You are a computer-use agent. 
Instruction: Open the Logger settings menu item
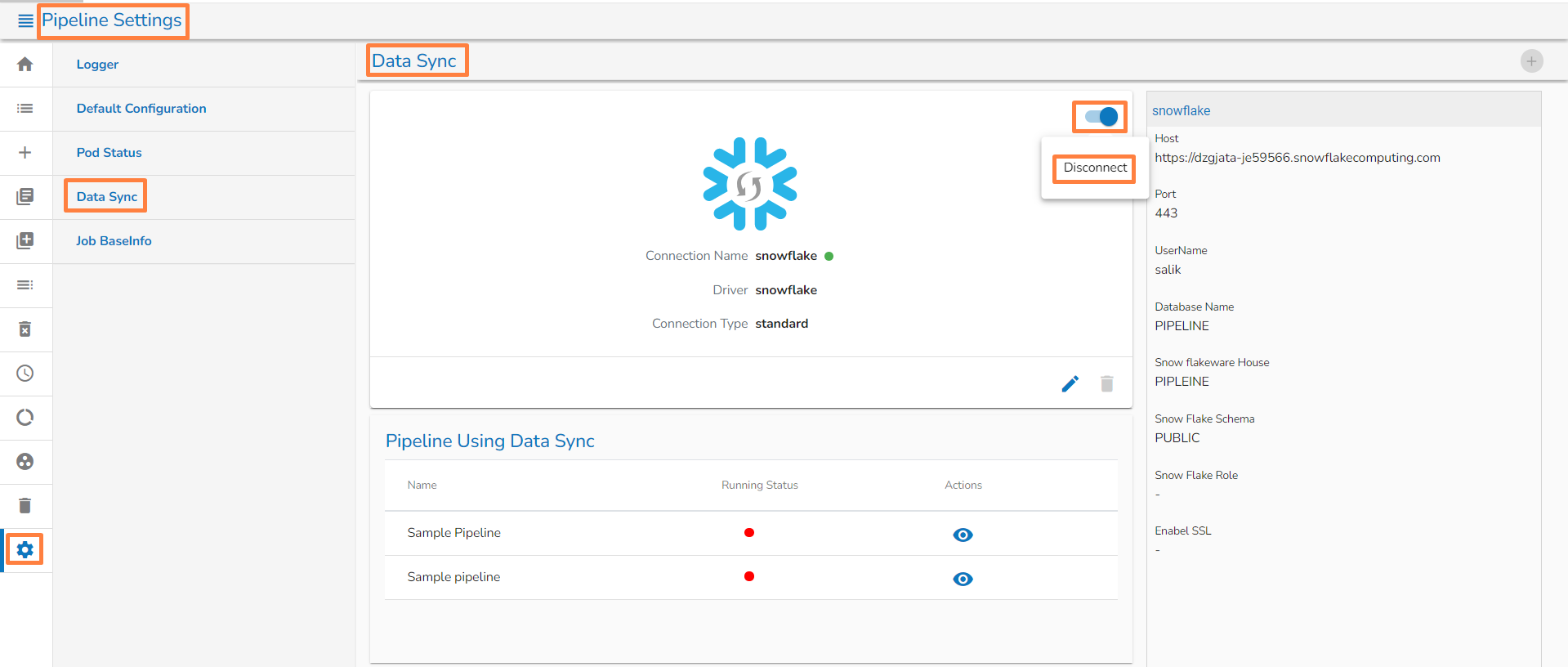(x=97, y=65)
